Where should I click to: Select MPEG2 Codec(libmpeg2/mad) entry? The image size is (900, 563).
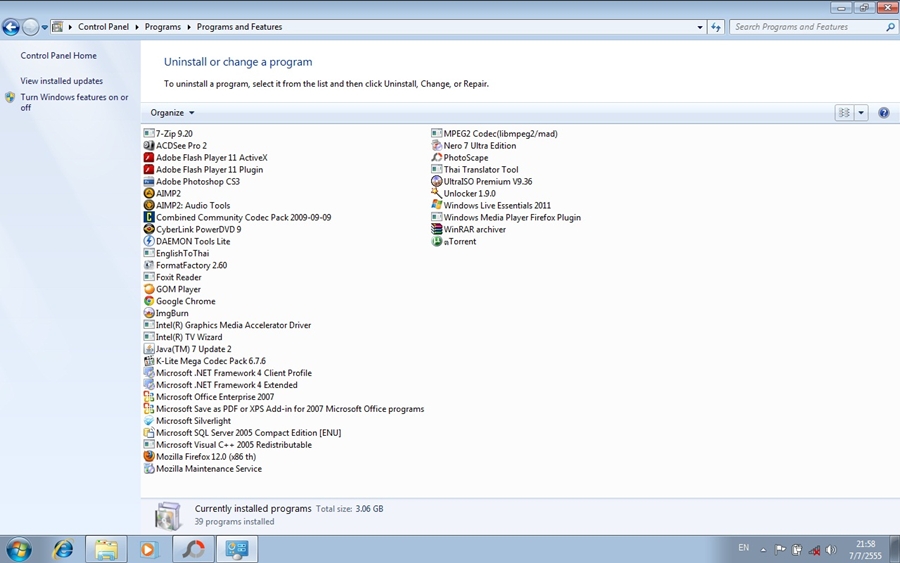(495, 133)
